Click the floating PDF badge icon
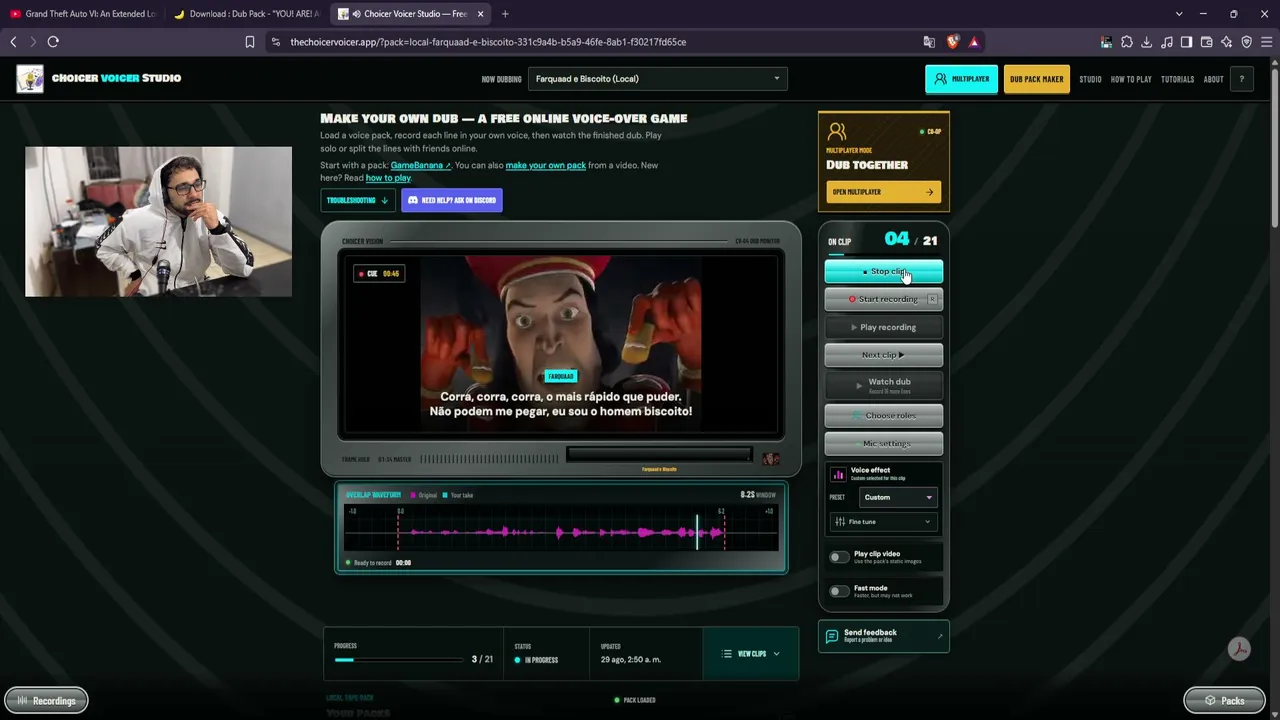 tap(1239, 649)
